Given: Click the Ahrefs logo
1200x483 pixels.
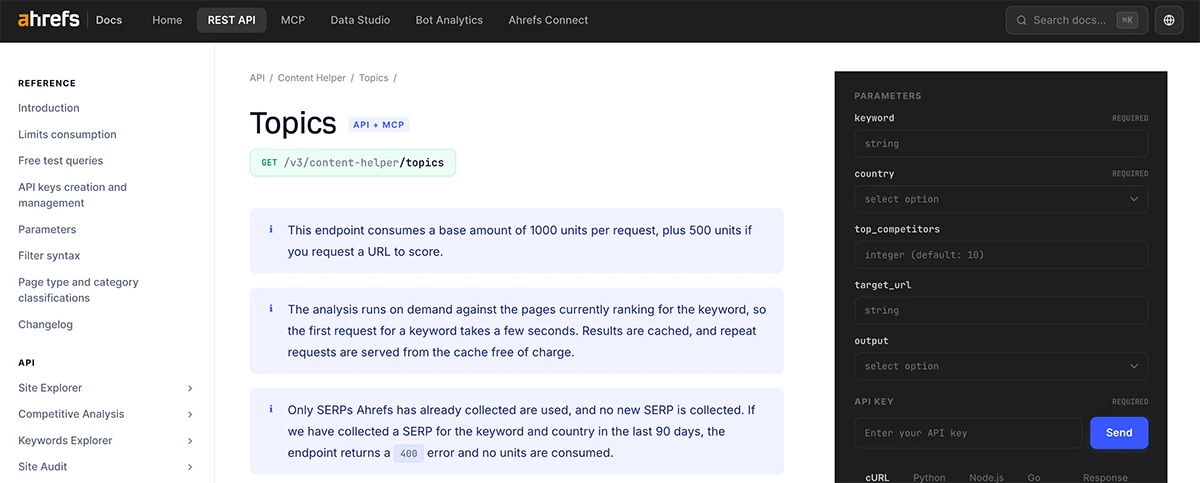Looking at the screenshot, I should tap(48, 19).
